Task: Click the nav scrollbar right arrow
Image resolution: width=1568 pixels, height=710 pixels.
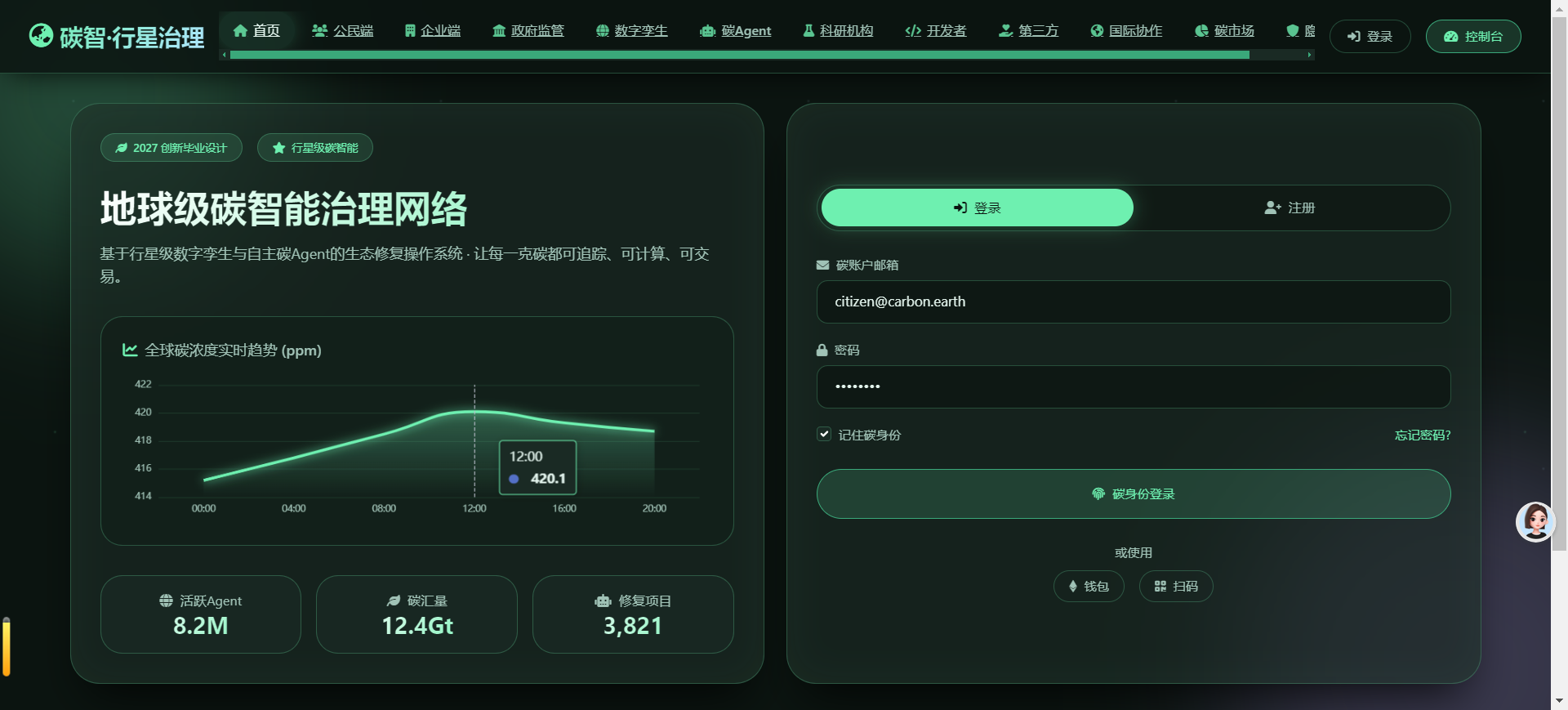Action: [1309, 55]
